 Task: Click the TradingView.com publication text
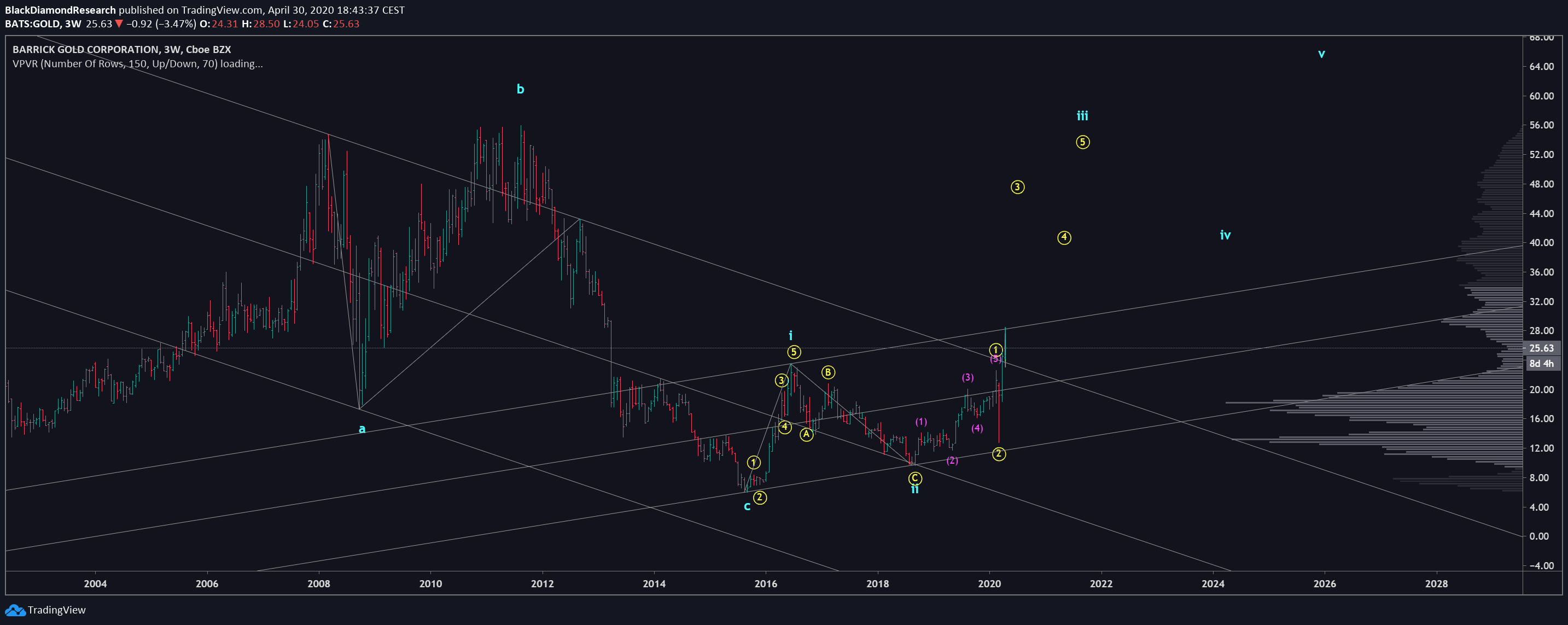(x=222, y=10)
